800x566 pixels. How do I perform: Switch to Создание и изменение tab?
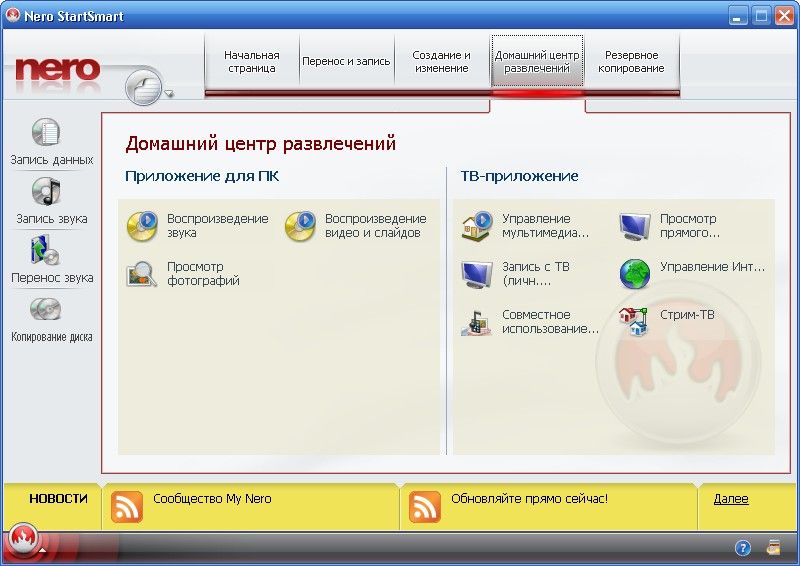click(x=441, y=62)
